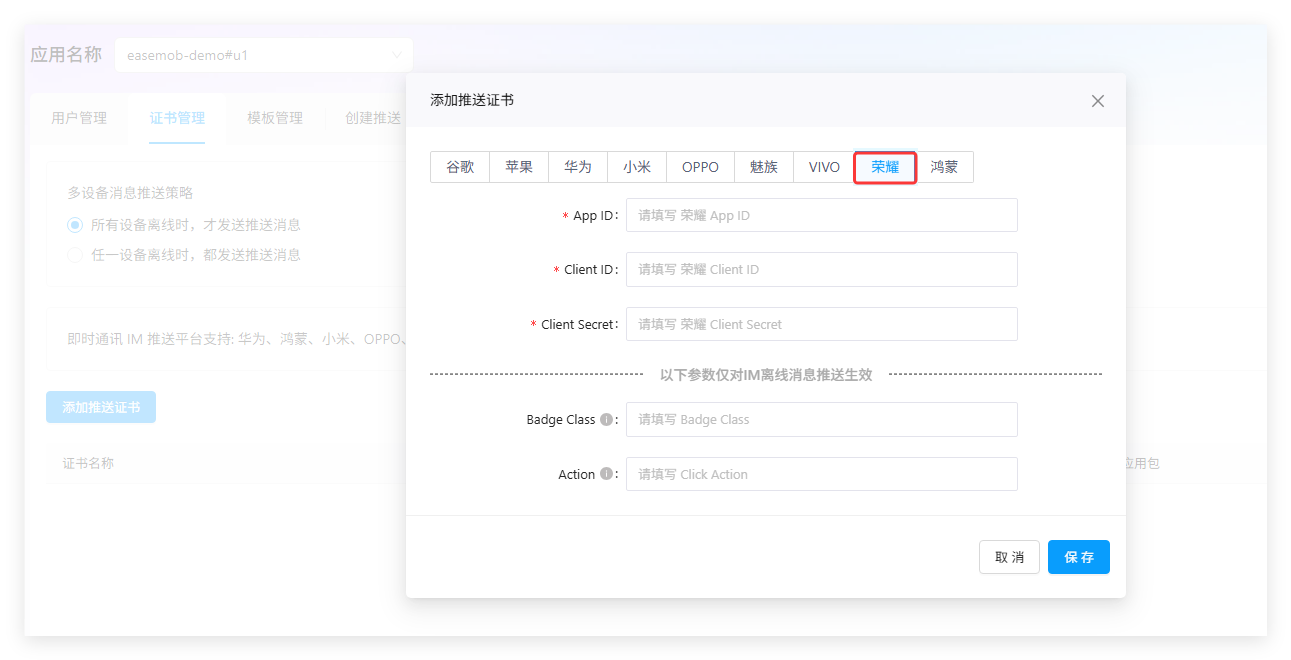
Task: Close the 添加推送证书 dialog with the X icon
Action: coord(1097,101)
